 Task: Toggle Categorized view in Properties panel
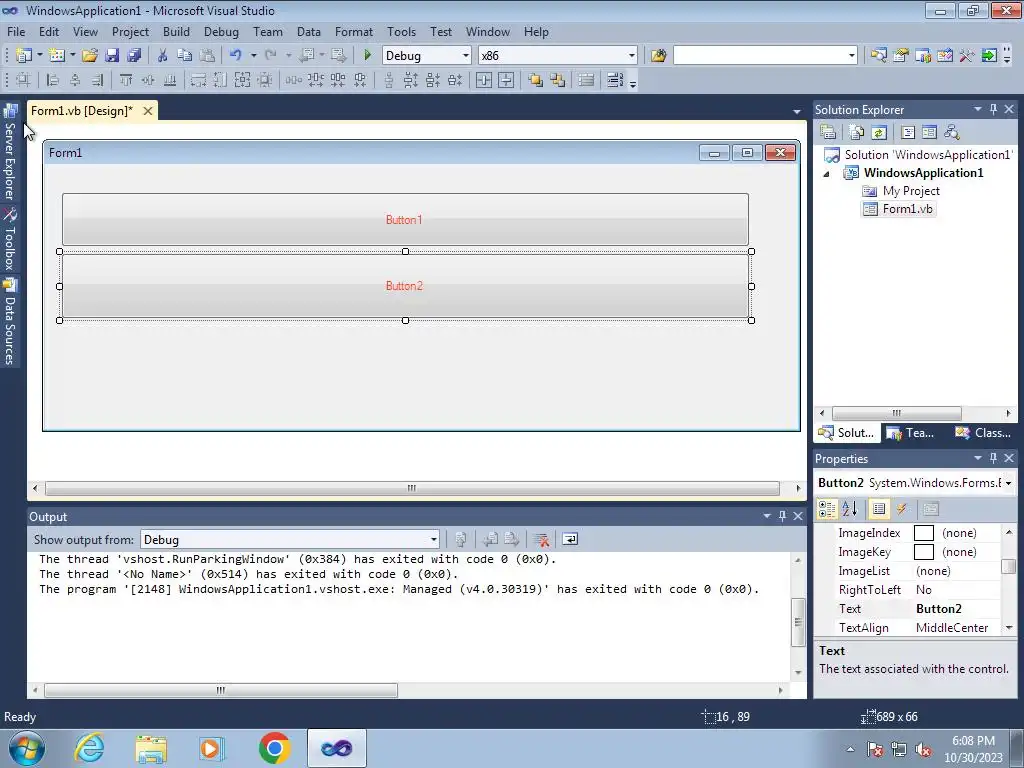click(827, 509)
